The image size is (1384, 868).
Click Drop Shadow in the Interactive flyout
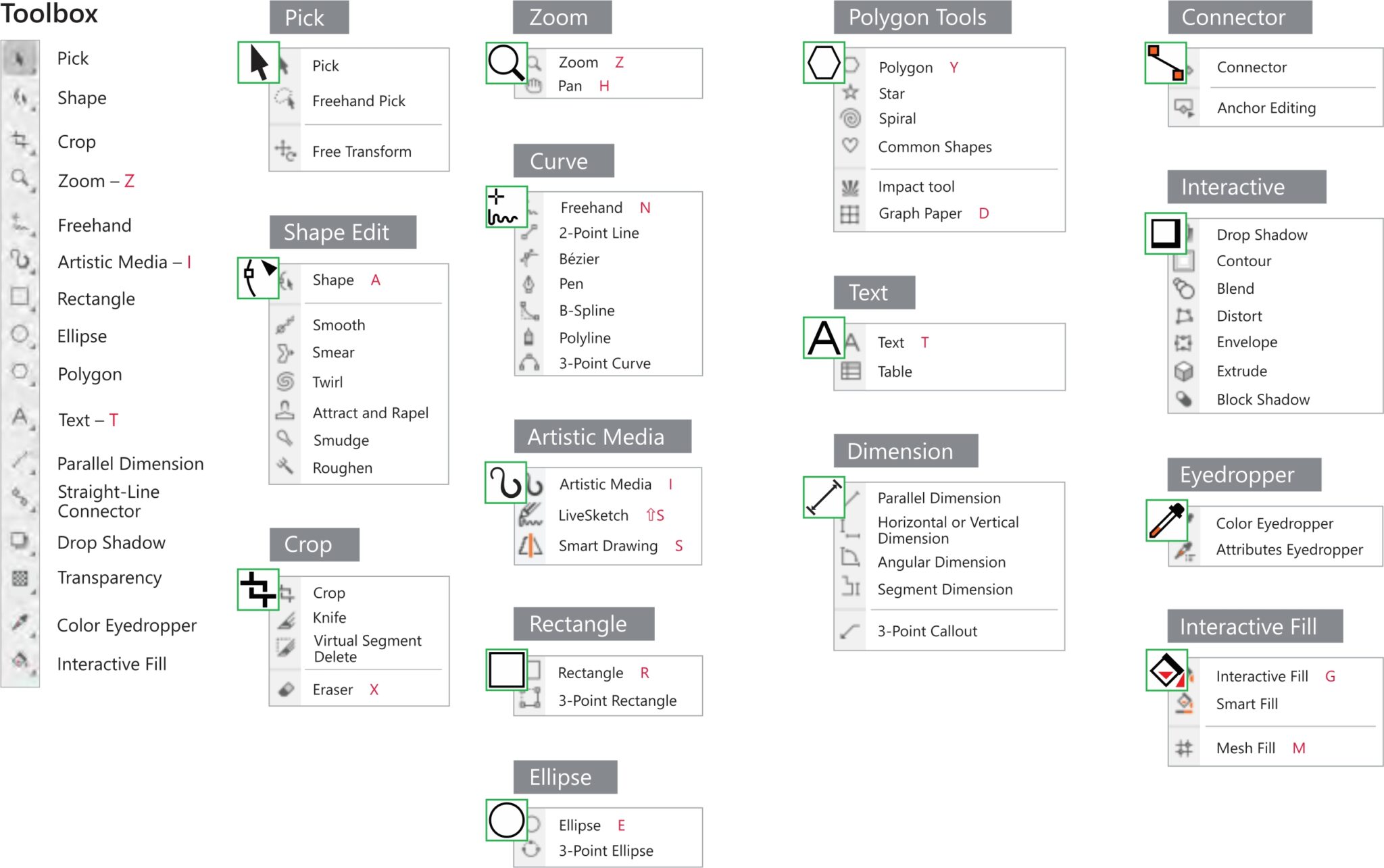(1261, 234)
